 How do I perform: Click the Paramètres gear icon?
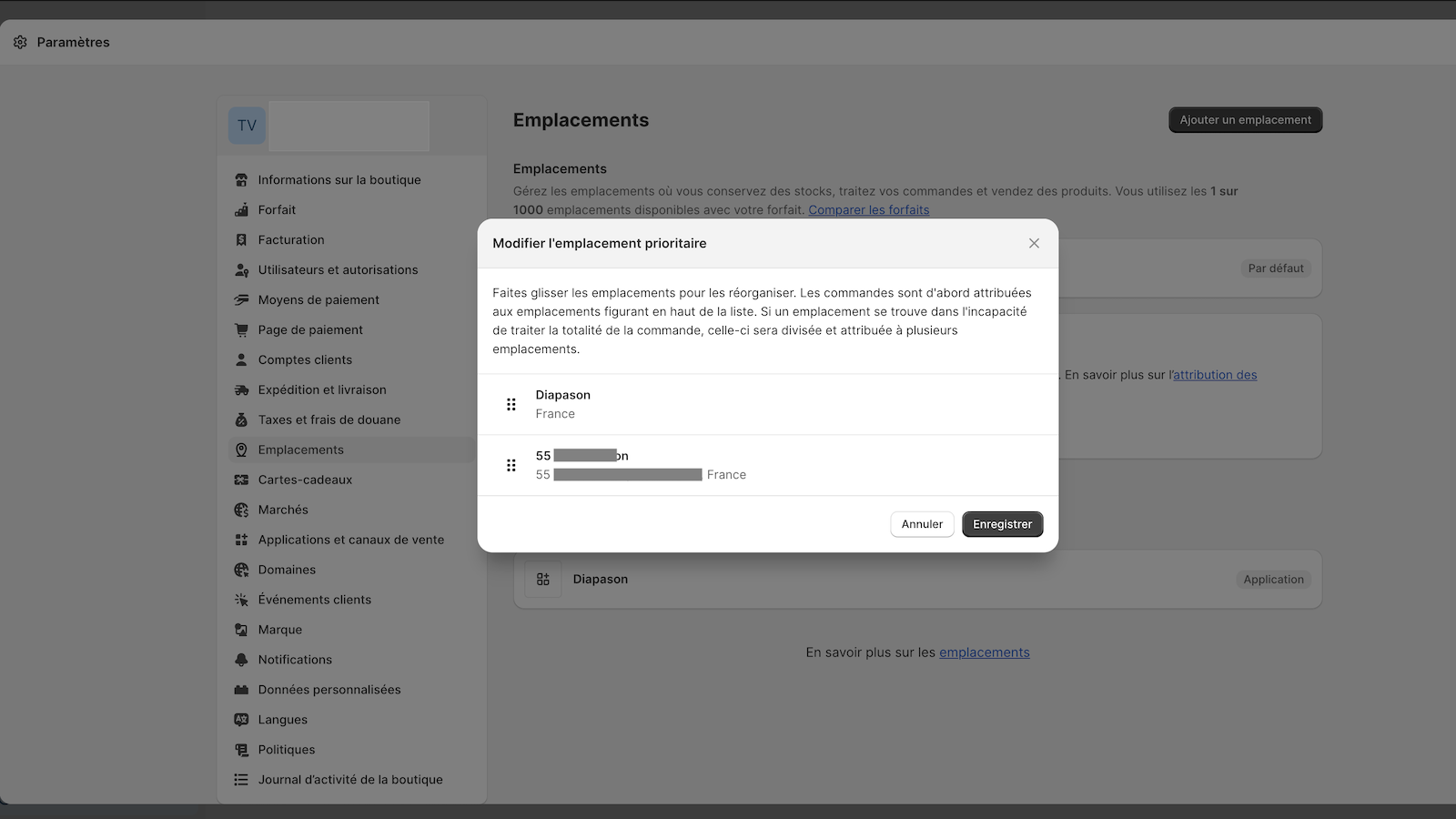click(20, 42)
